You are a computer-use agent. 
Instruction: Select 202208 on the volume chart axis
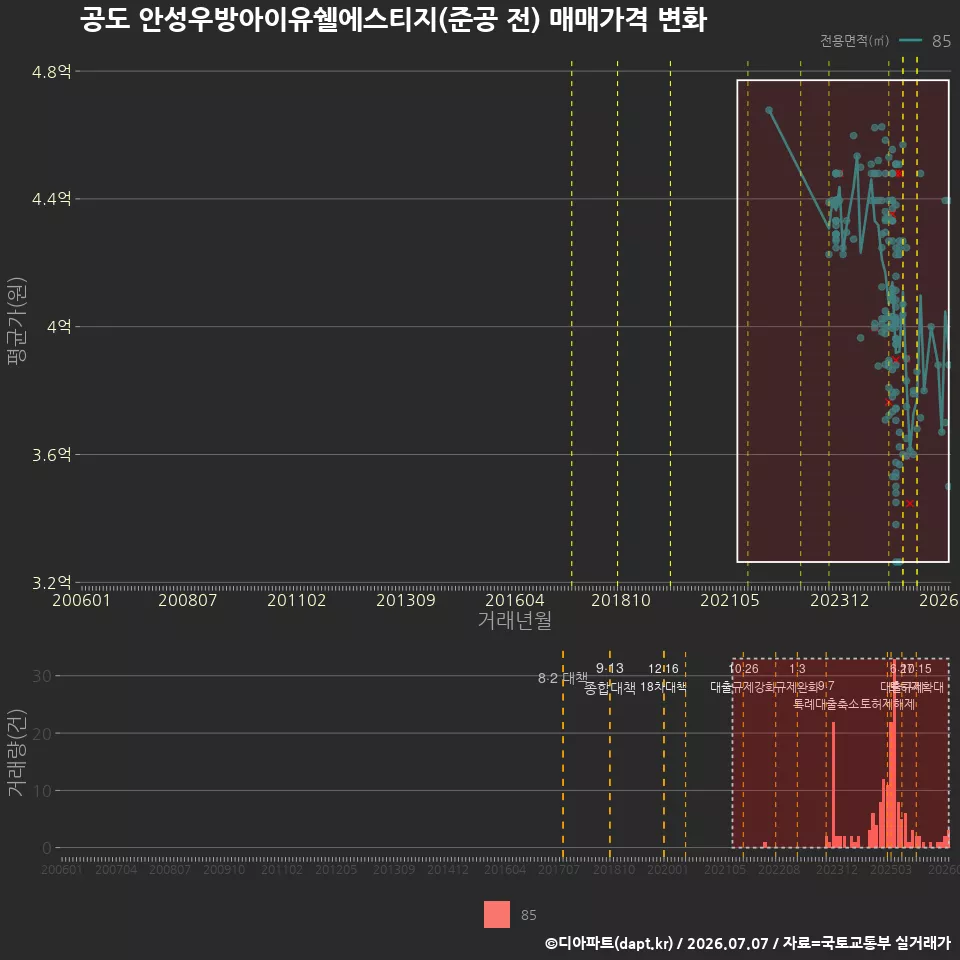pyautogui.click(x=779, y=869)
